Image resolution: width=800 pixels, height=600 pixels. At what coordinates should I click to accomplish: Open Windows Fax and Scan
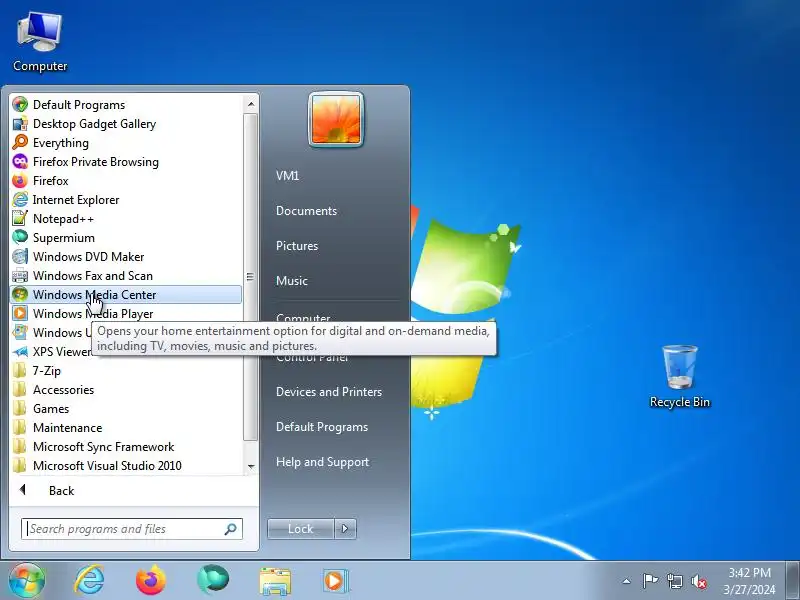tap(126, 276)
